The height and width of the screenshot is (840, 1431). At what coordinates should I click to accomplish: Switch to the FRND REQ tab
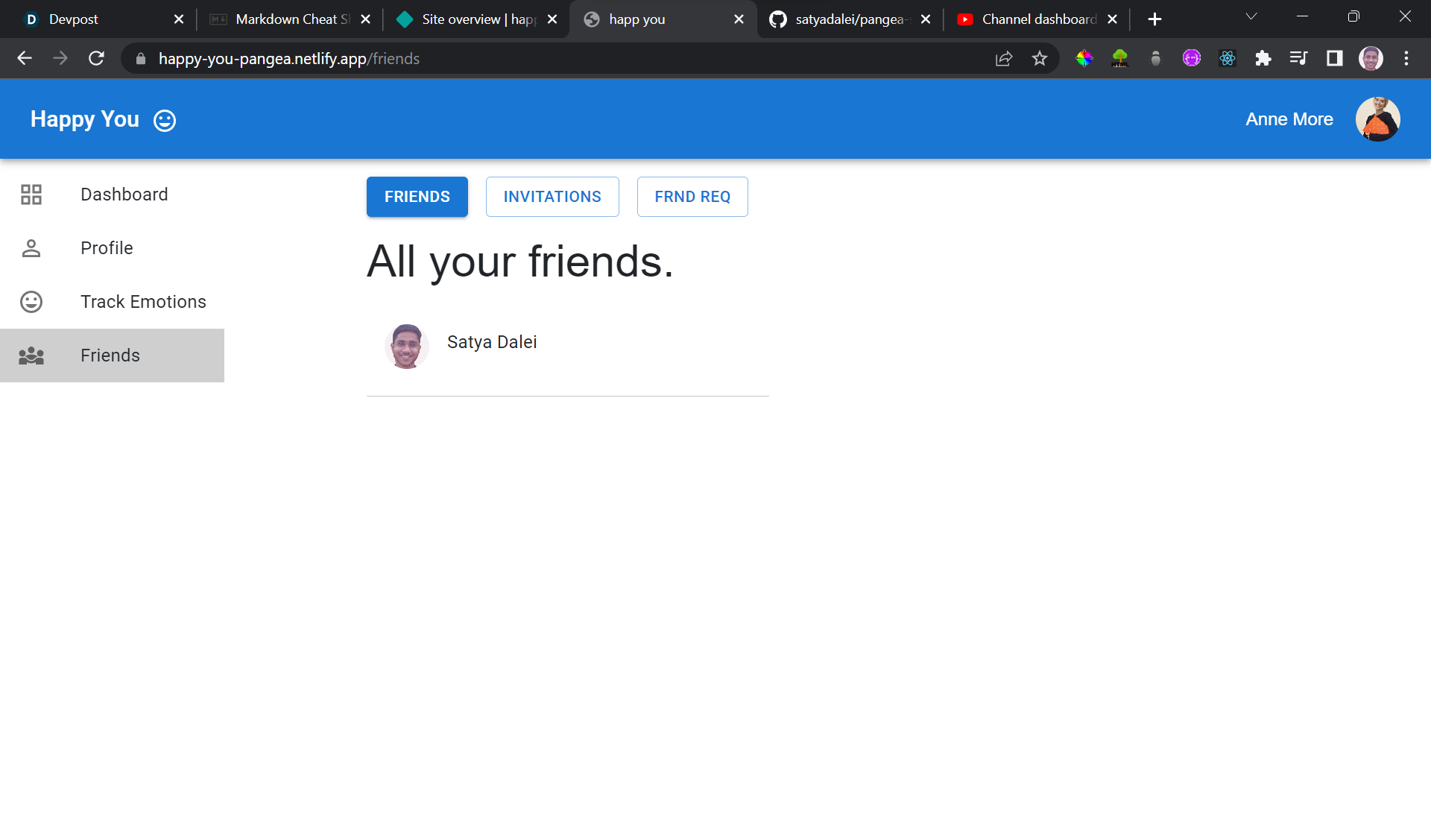tap(692, 197)
